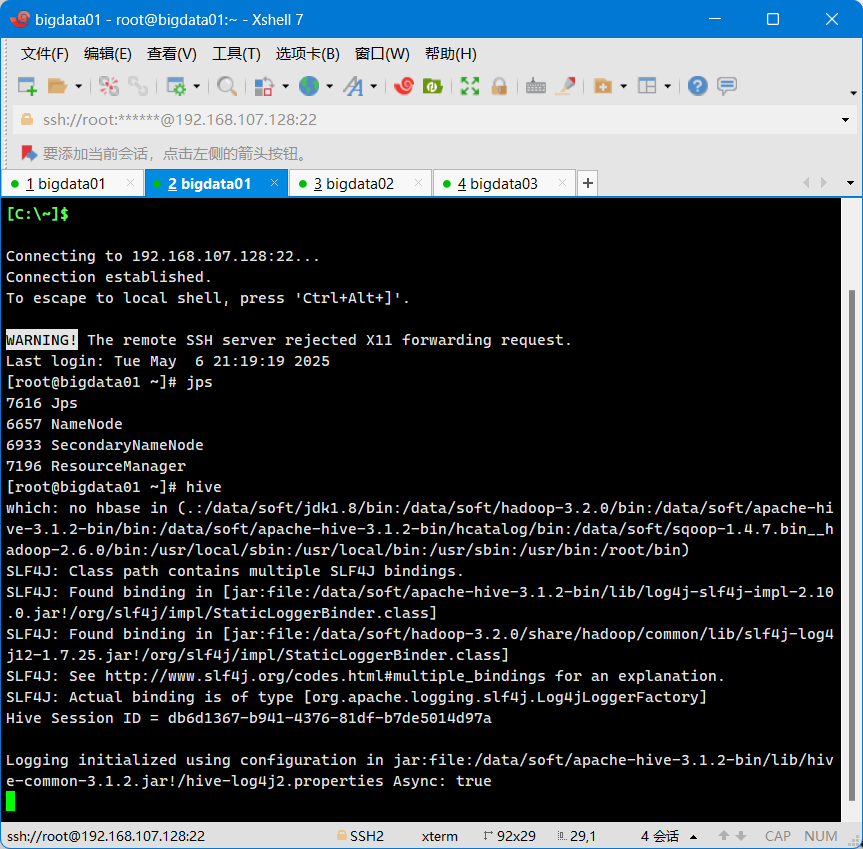Click the globe Encoding icon
The width and height of the screenshot is (863, 849).
point(309,86)
